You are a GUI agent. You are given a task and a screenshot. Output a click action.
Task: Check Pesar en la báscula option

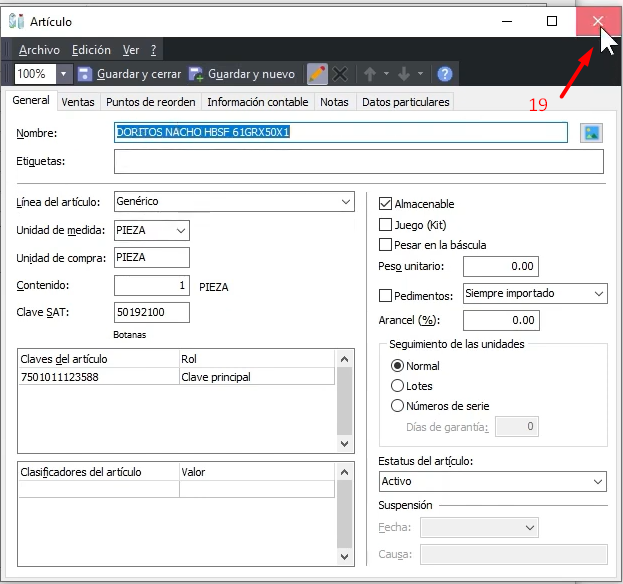tap(386, 245)
